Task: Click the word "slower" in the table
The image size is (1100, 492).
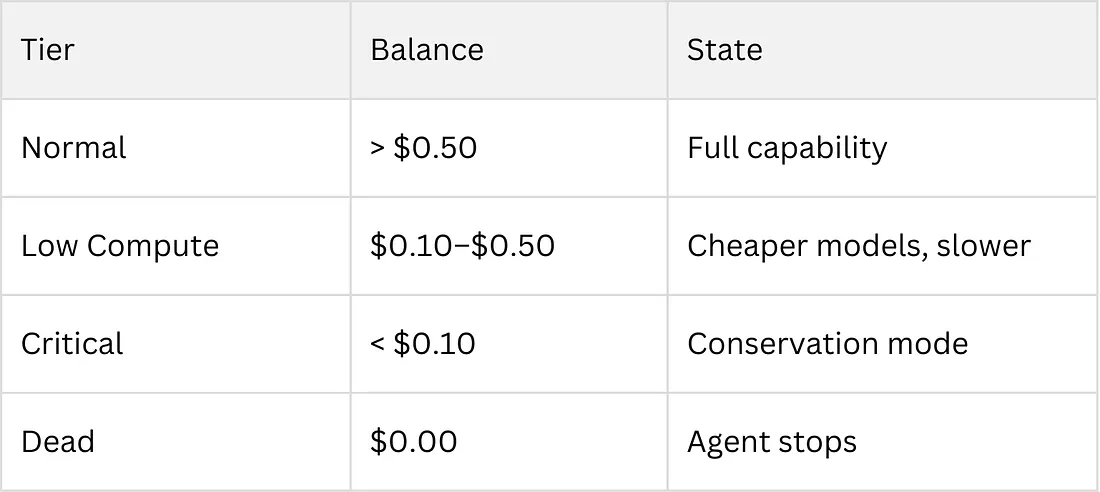Action: pyautogui.click(x=983, y=246)
